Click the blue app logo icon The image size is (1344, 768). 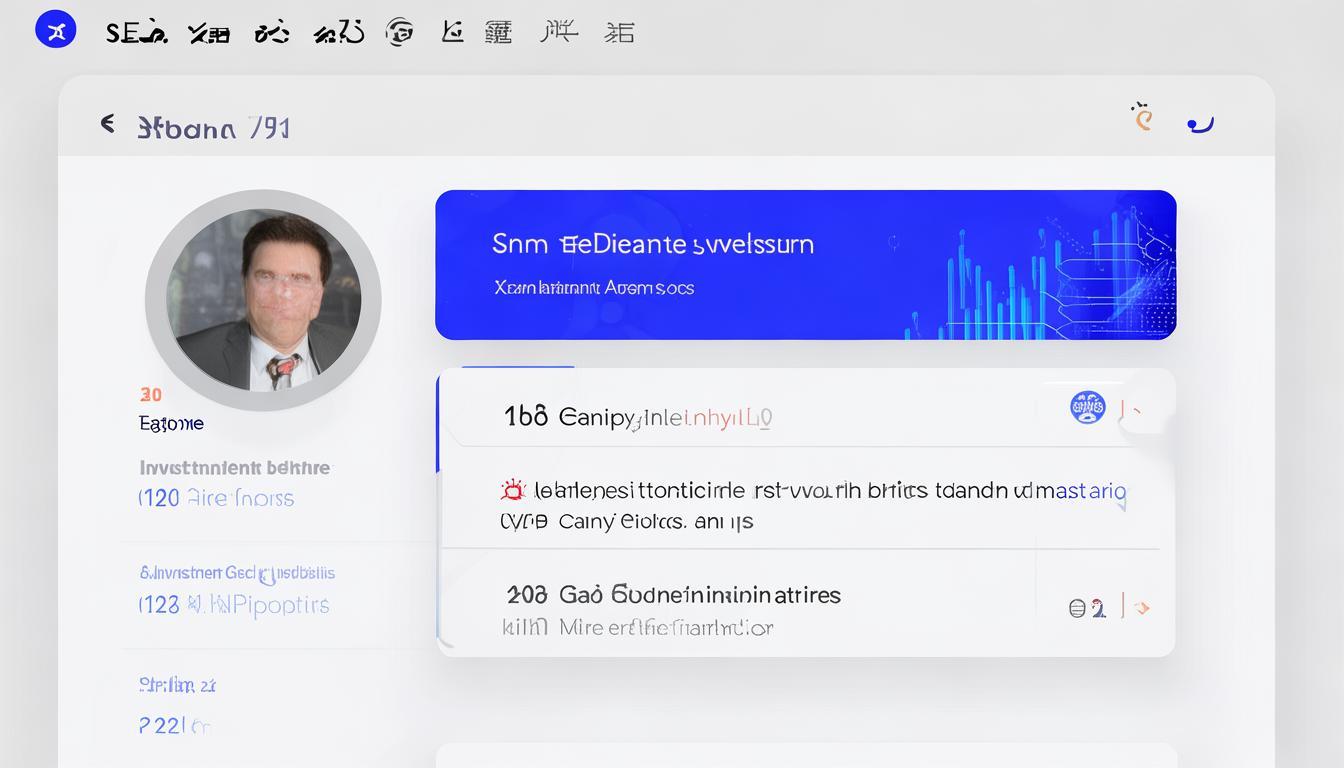tap(55, 29)
